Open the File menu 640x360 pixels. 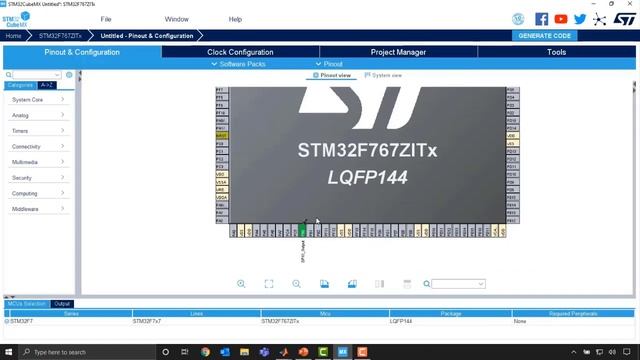106,19
